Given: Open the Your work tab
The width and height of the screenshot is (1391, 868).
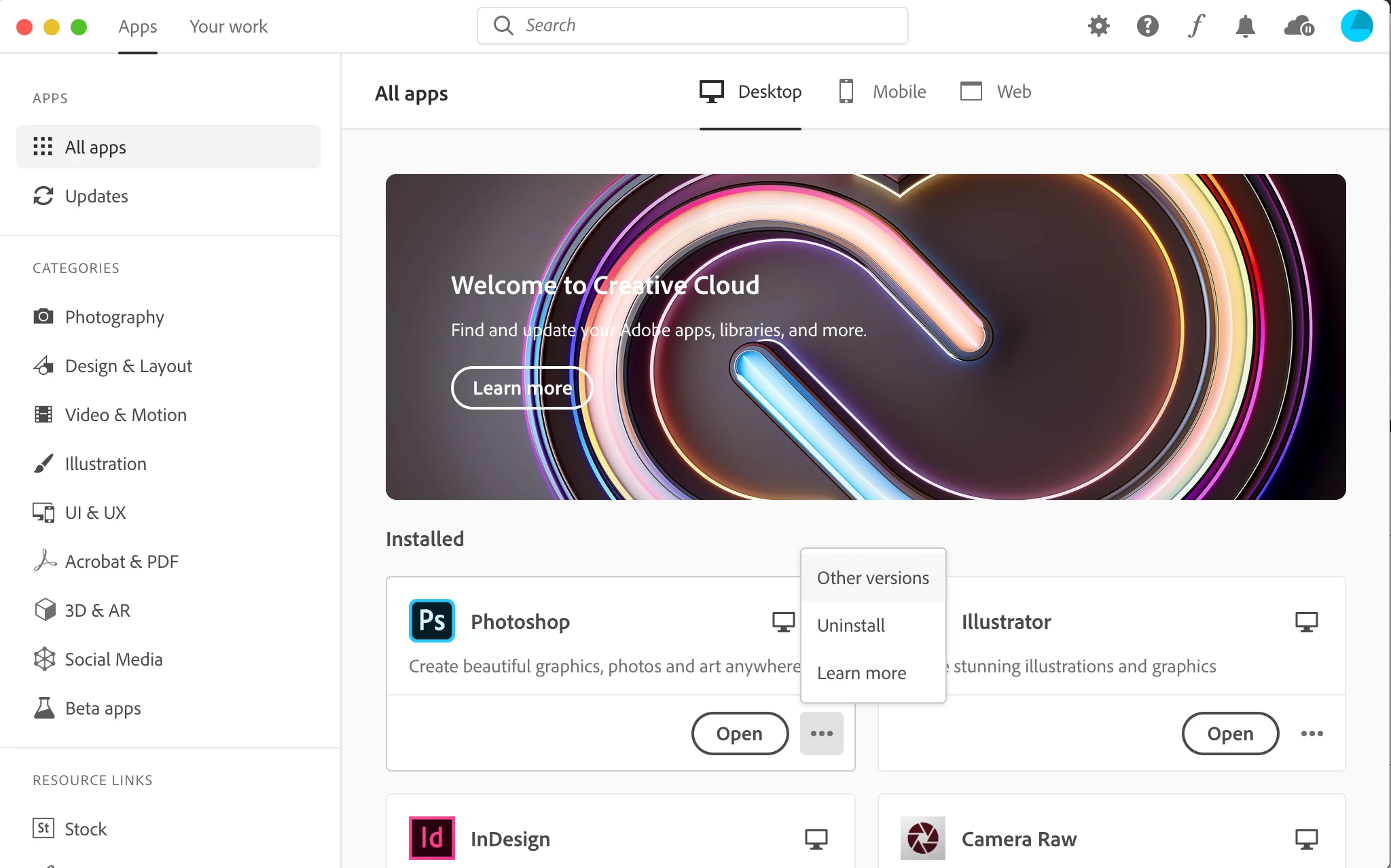Looking at the screenshot, I should pyautogui.click(x=228, y=26).
